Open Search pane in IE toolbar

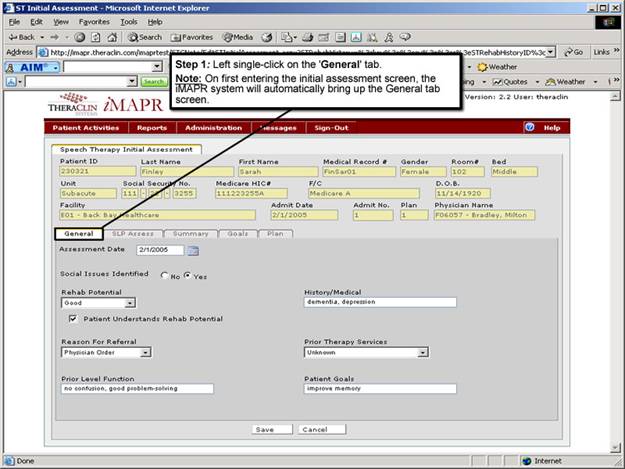tap(145, 37)
